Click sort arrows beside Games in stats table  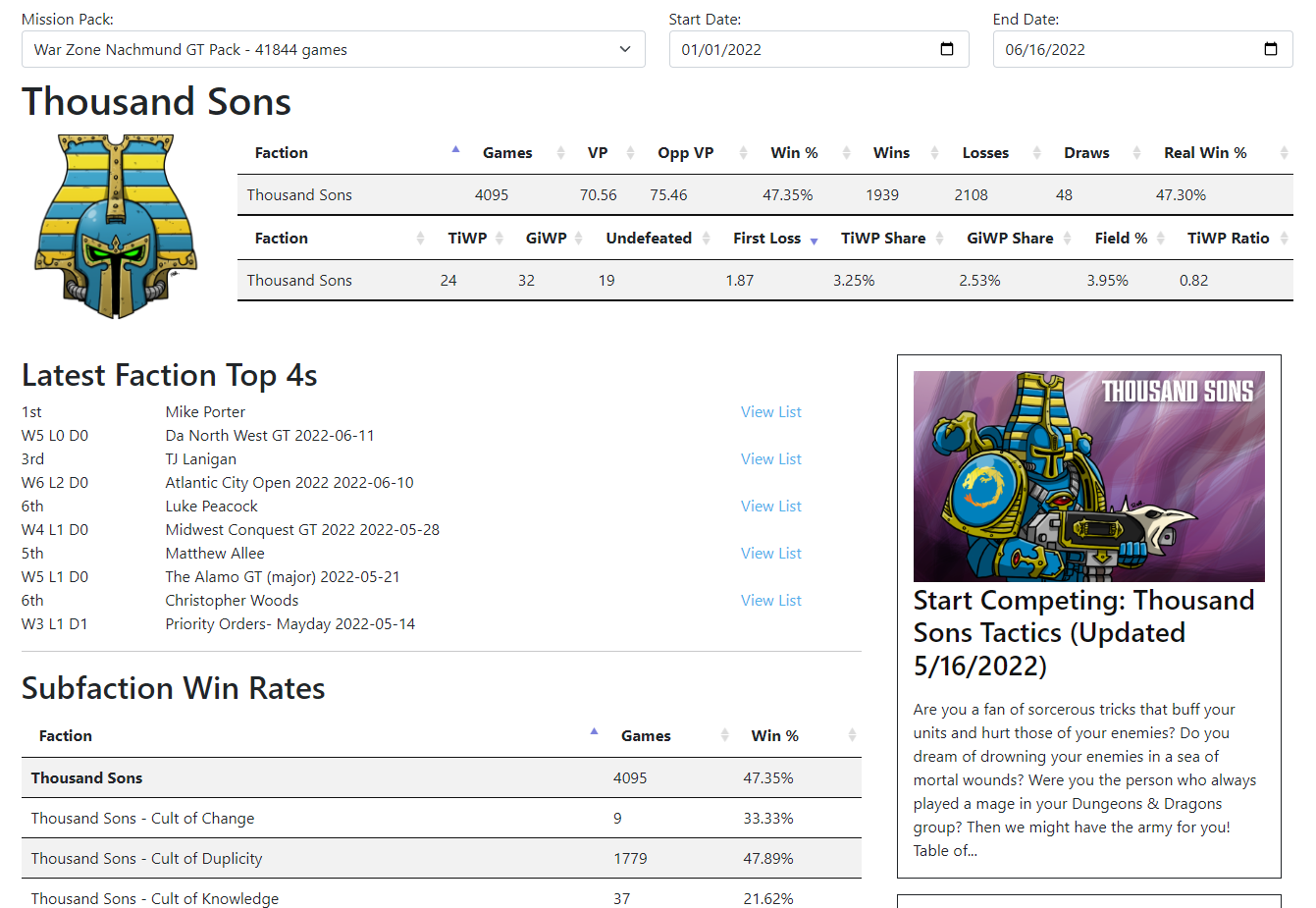tap(560, 153)
